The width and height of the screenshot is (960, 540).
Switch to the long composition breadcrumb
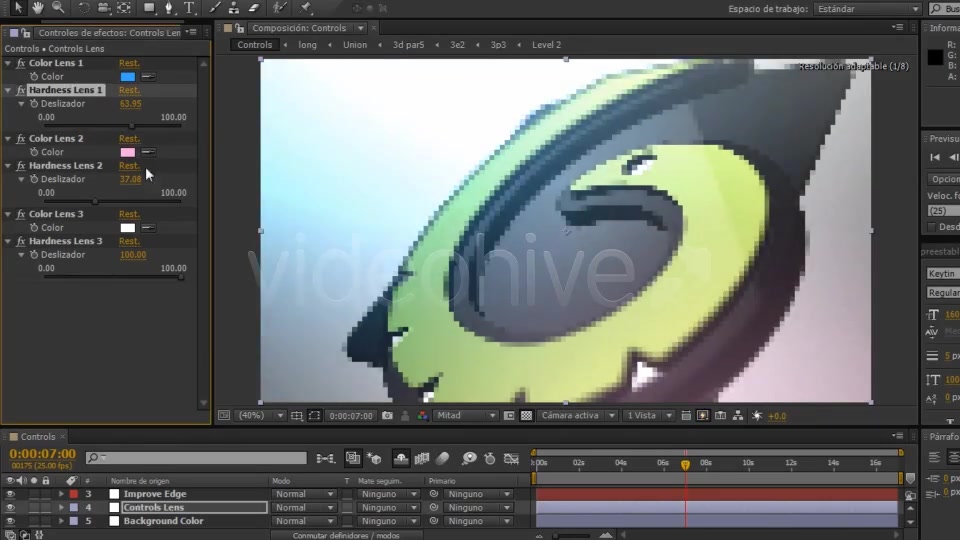pos(307,45)
